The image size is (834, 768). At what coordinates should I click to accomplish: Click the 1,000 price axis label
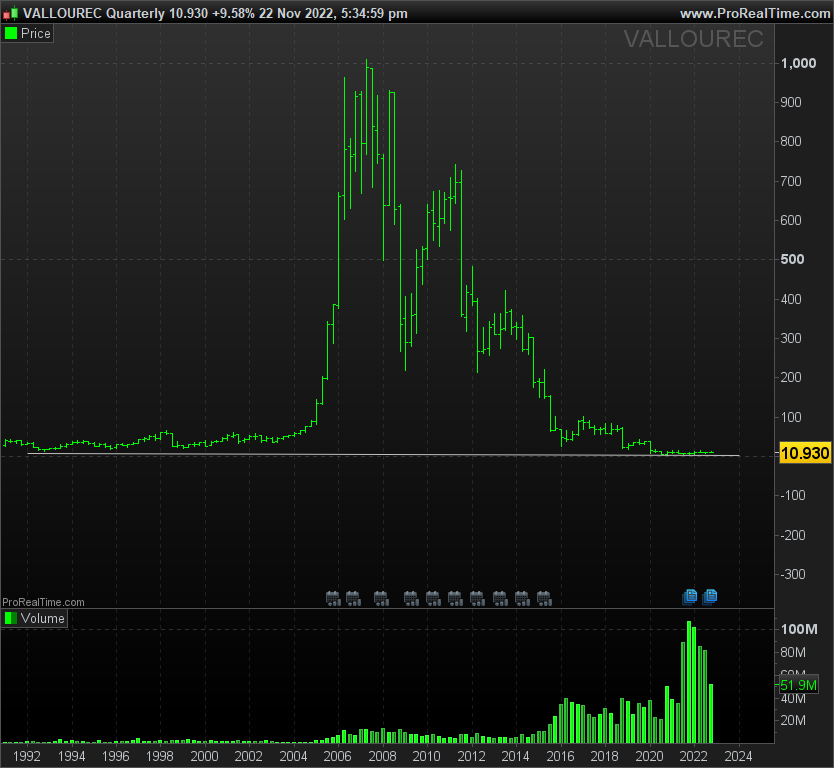point(798,63)
